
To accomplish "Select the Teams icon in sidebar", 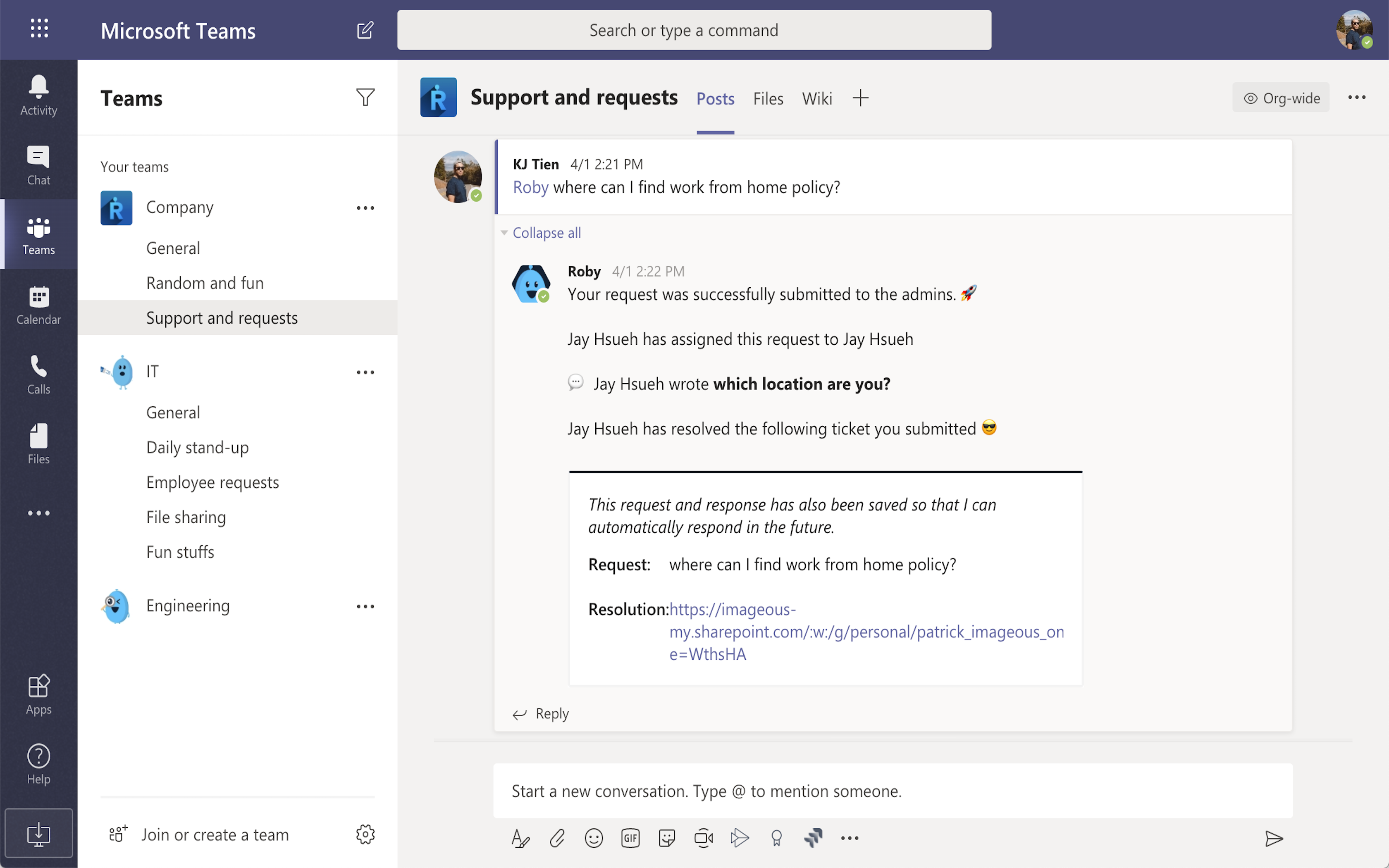I will pyautogui.click(x=38, y=235).
